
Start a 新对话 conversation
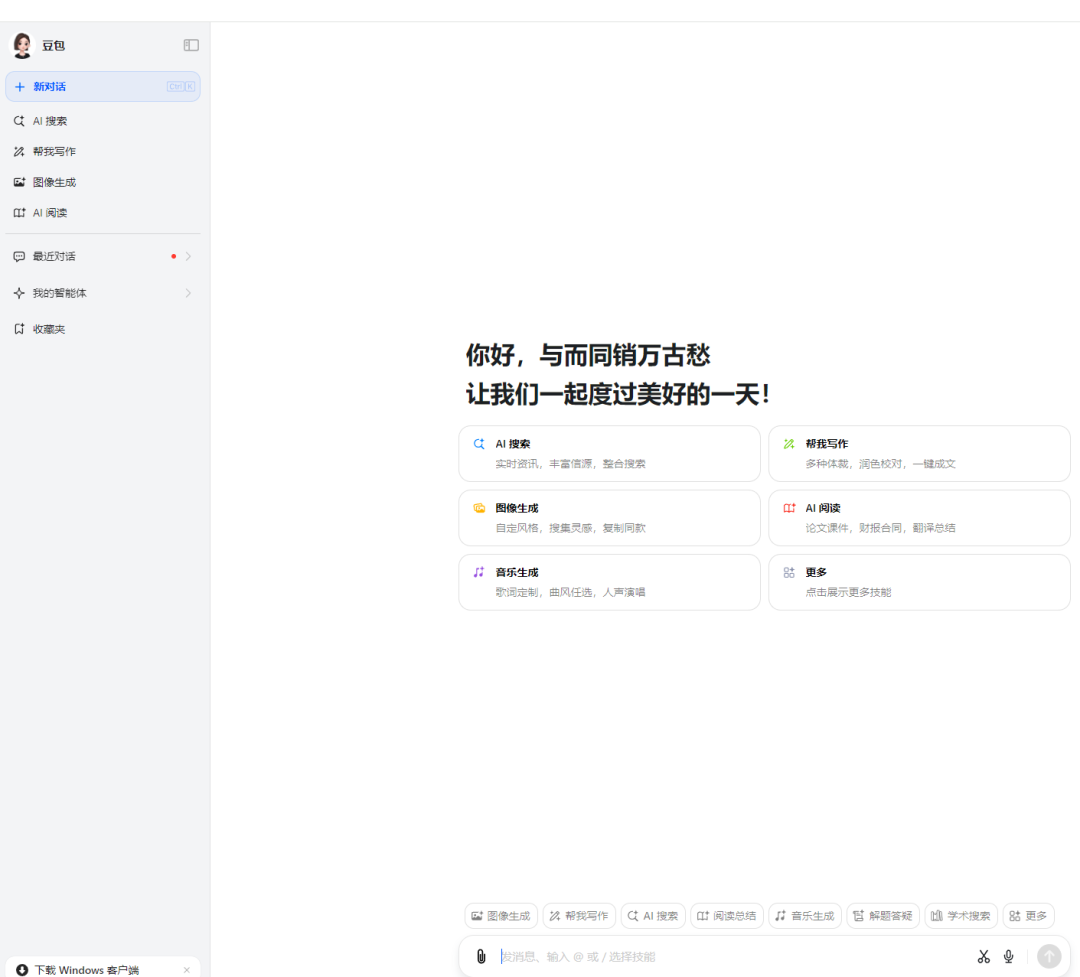click(x=103, y=86)
